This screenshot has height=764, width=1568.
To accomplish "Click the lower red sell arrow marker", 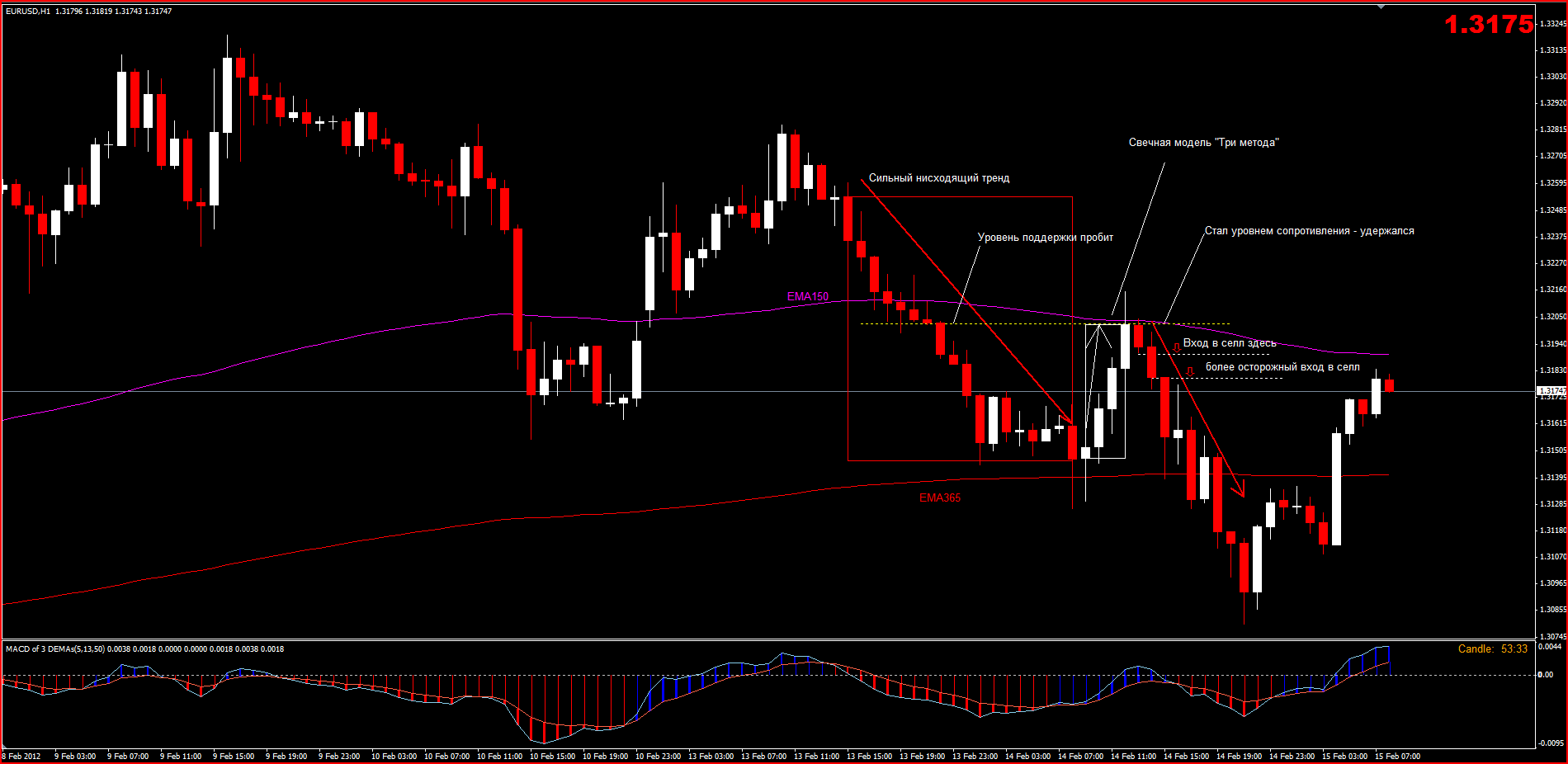I will tap(1190, 371).
